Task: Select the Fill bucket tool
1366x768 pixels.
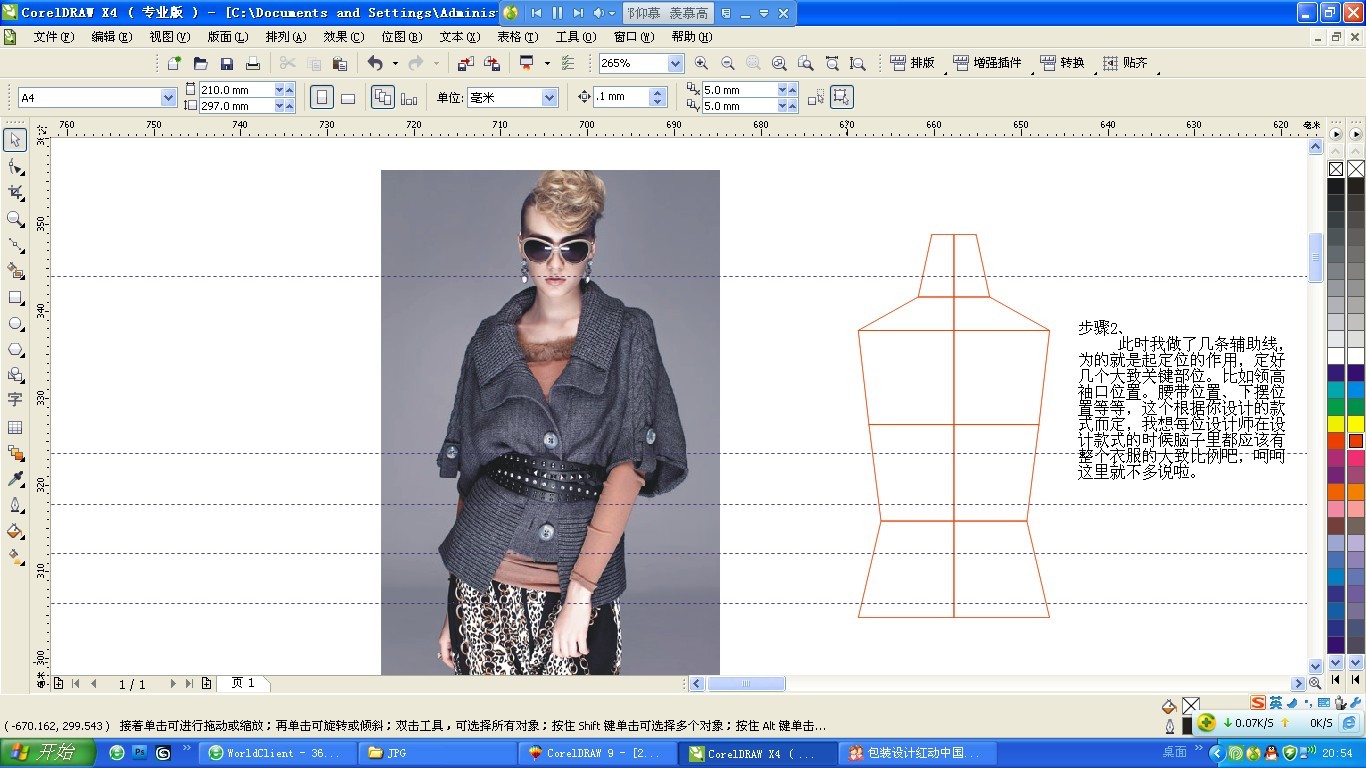Action: pos(15,531)
